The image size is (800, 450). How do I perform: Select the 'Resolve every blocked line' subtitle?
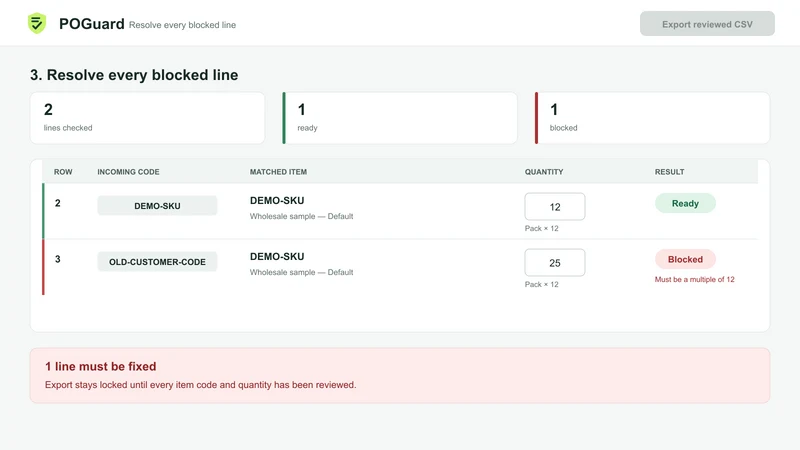pyautogui.click(x=182, y=25)
